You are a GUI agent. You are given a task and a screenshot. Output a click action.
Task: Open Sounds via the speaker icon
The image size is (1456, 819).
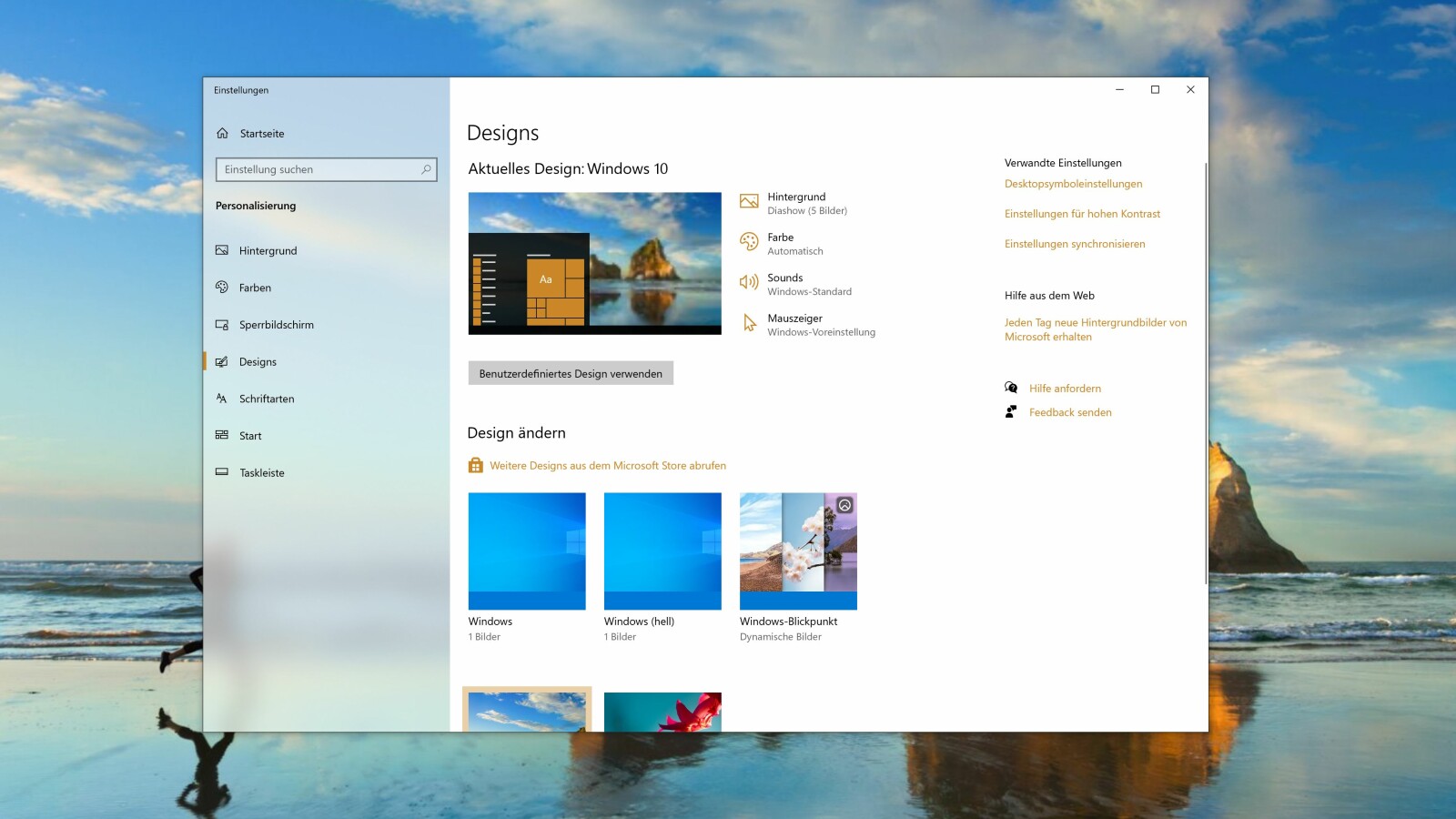click(749, 282)
